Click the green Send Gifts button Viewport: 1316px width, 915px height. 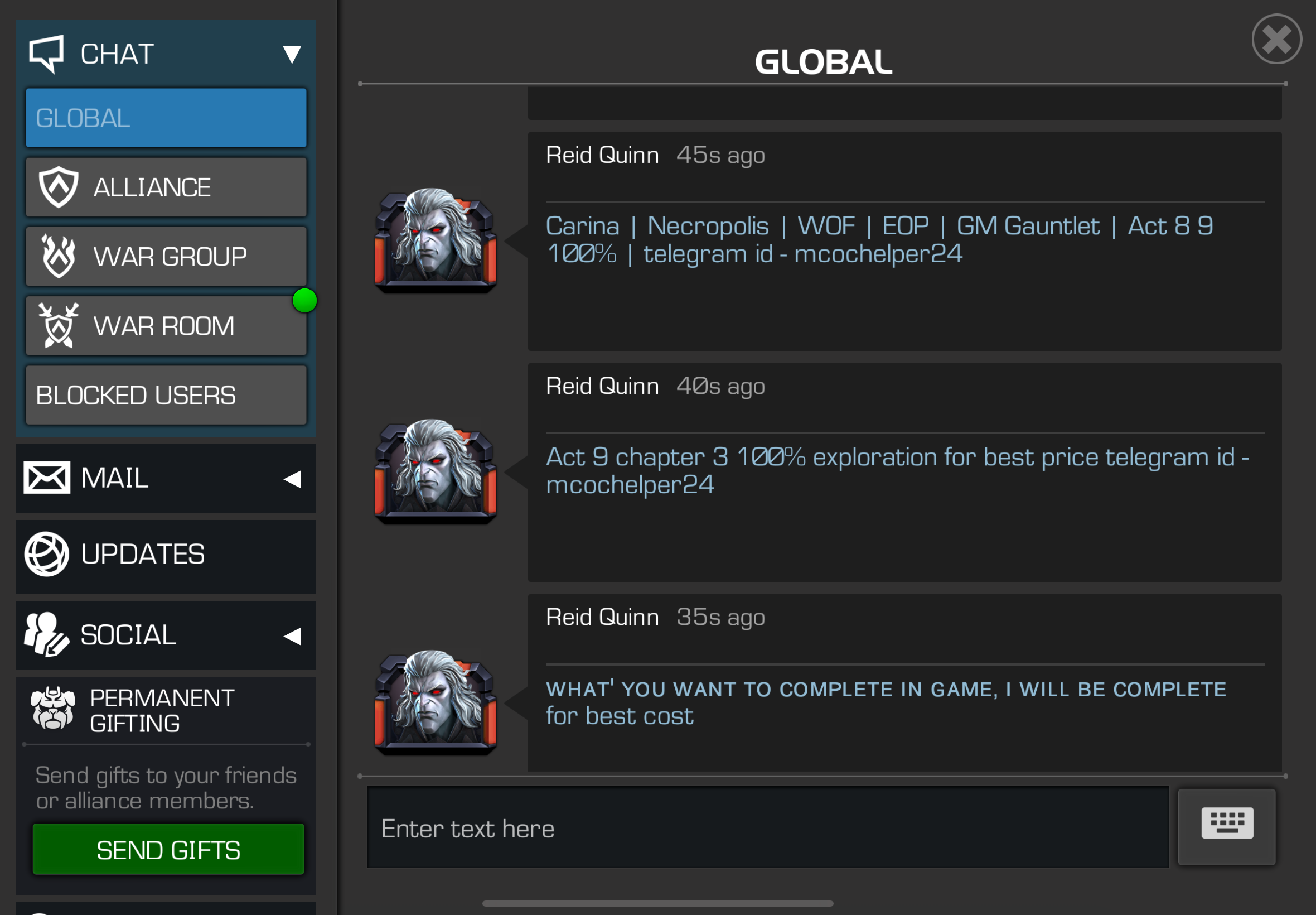[168, 849]
